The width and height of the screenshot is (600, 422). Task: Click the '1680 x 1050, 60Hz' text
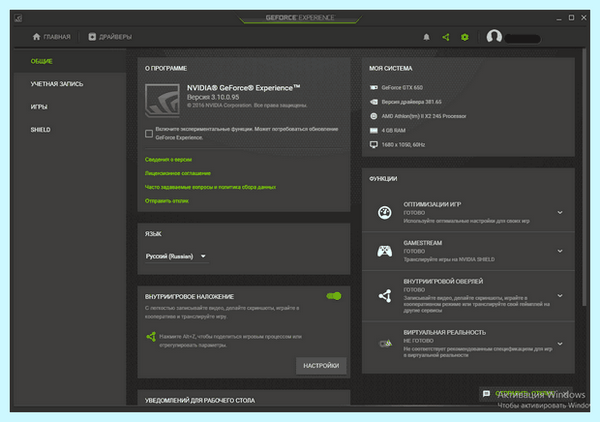tap(403, 145)
